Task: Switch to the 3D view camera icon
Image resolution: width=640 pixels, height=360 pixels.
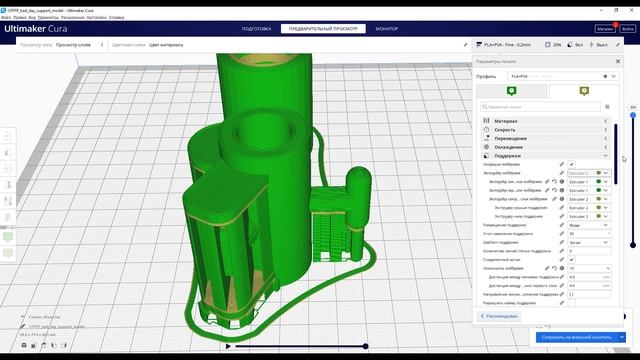Action: [24, 345]
